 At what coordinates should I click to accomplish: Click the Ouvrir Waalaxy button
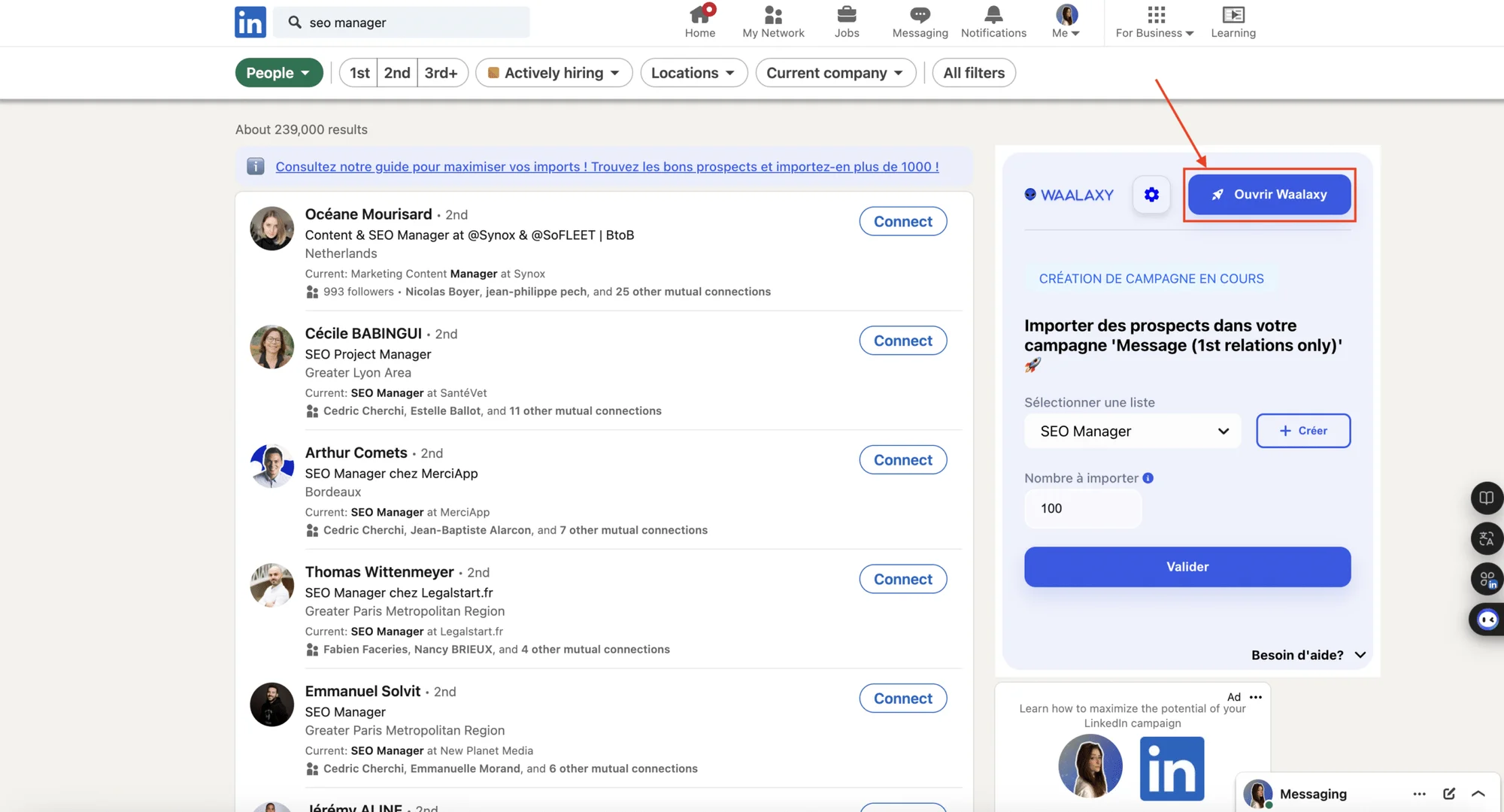pyautogui.click(x=1269, y=195)
